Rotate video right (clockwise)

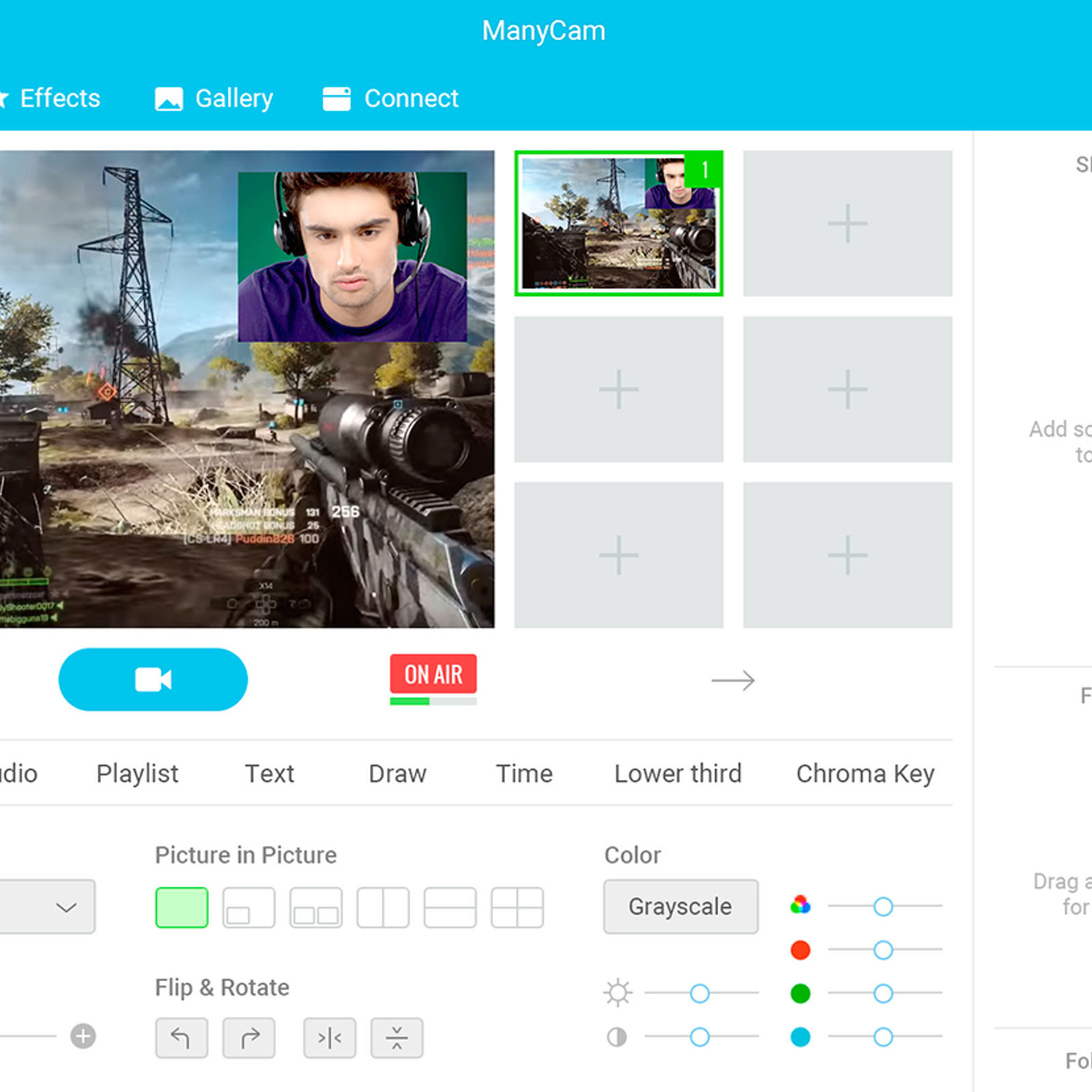pyautogui.click(x=249, y=1038)
